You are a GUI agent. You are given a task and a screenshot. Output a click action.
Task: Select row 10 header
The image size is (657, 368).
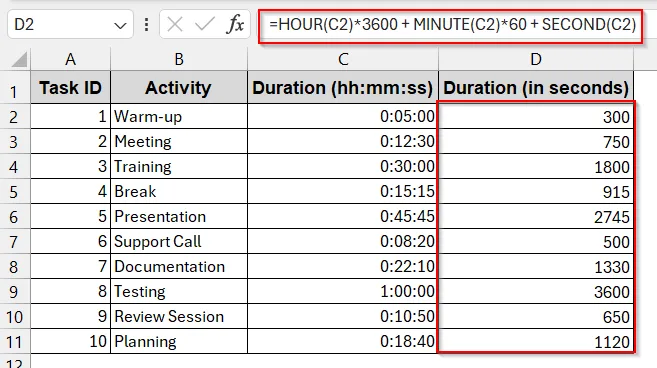coord(14,316)
